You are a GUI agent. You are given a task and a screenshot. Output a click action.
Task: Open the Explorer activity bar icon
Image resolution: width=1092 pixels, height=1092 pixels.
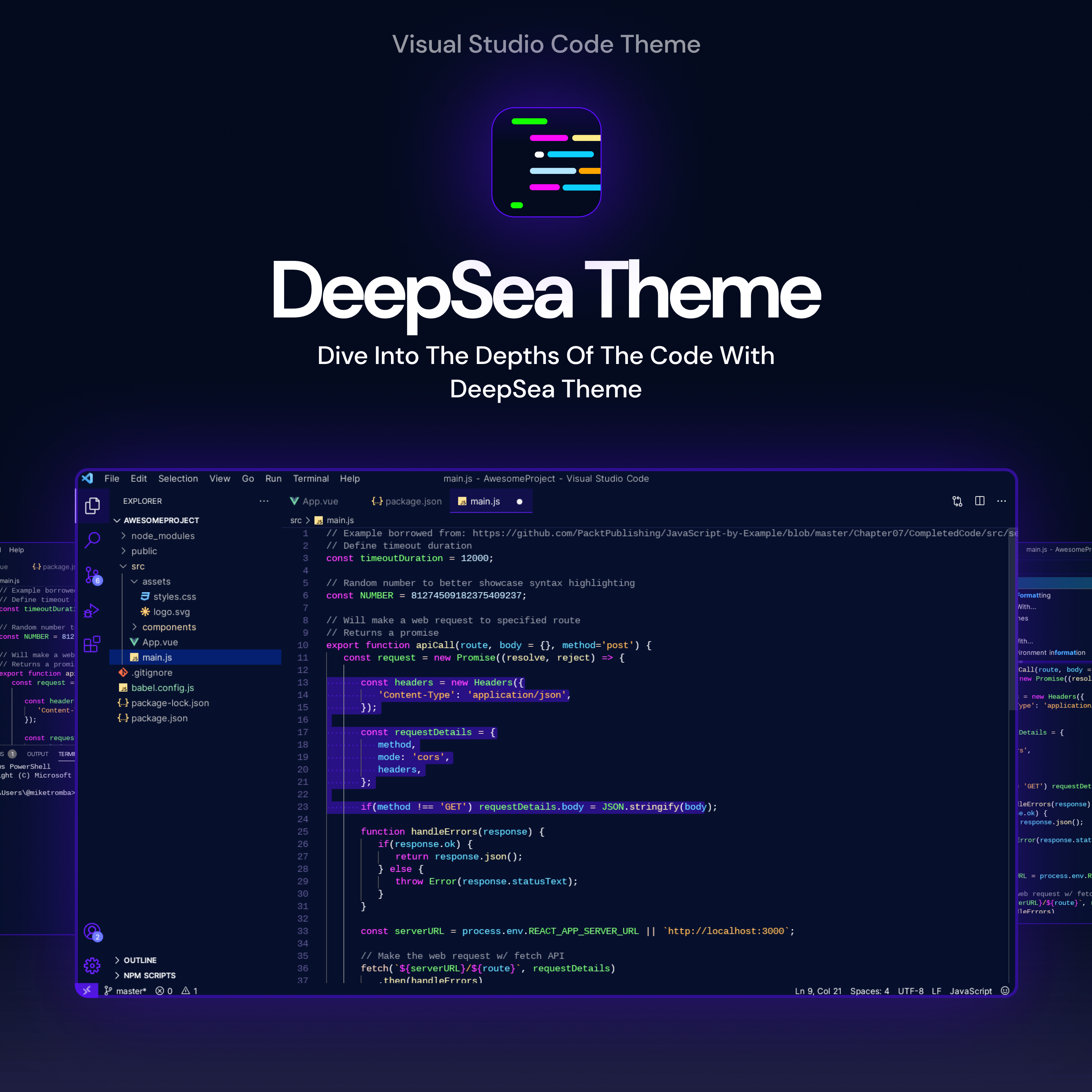click(x=92, y=505)
